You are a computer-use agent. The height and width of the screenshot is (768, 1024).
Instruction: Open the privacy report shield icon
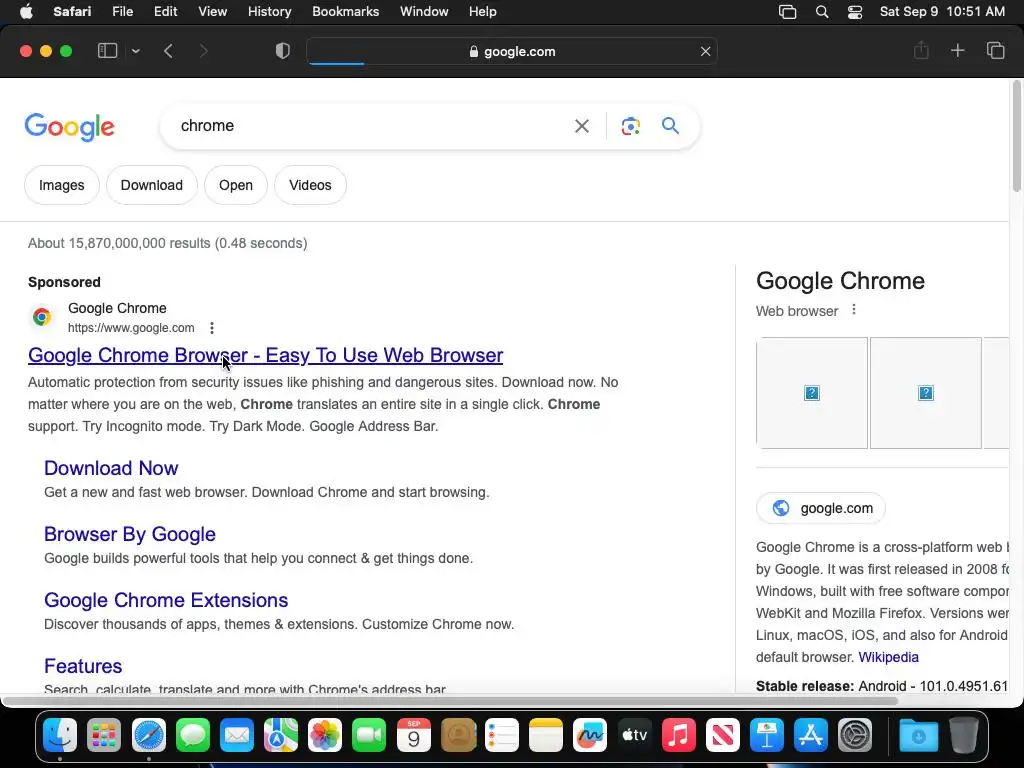[x=283, y=51]
